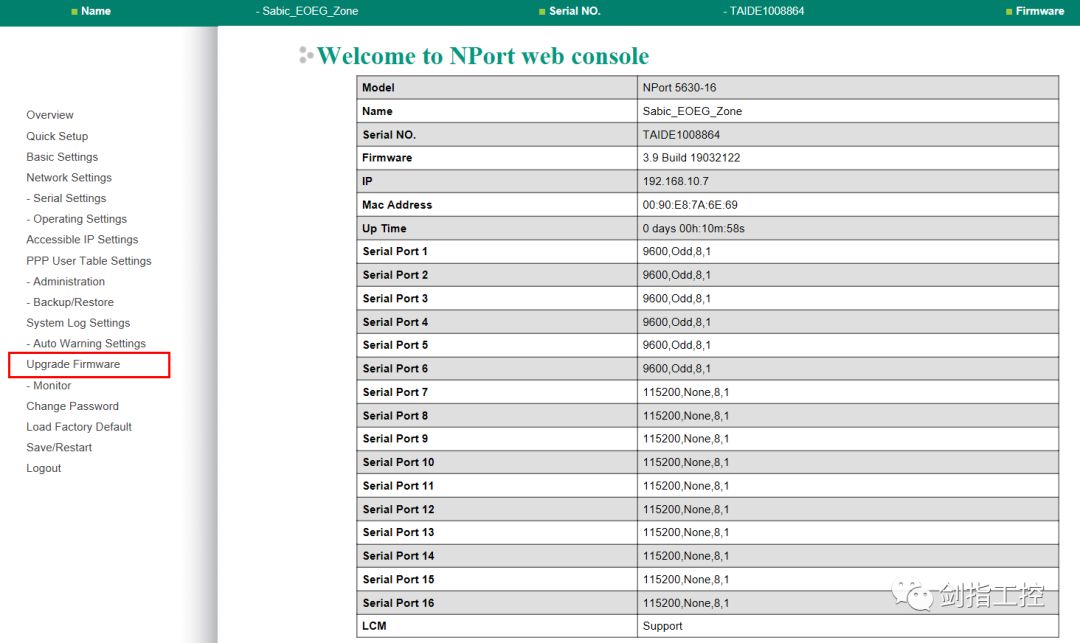Click Mac Address '00:90:E8:7A:6E:69'
This screenshot has height=643, width=1080.
690,204
